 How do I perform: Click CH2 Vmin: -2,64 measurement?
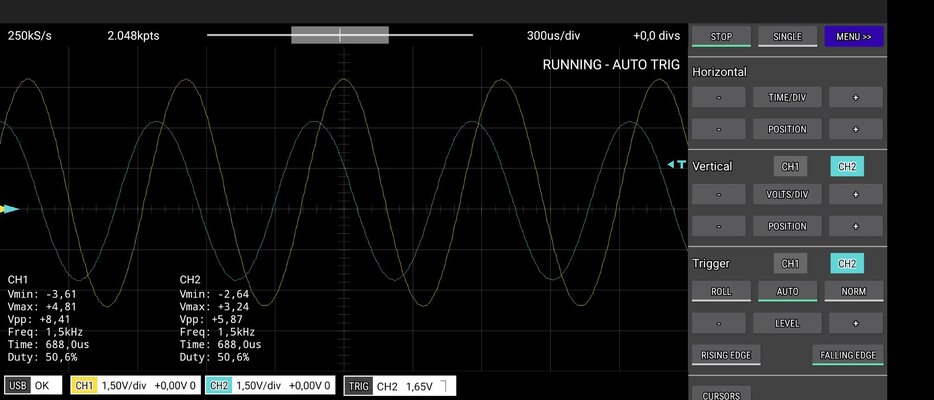point(214,294)
